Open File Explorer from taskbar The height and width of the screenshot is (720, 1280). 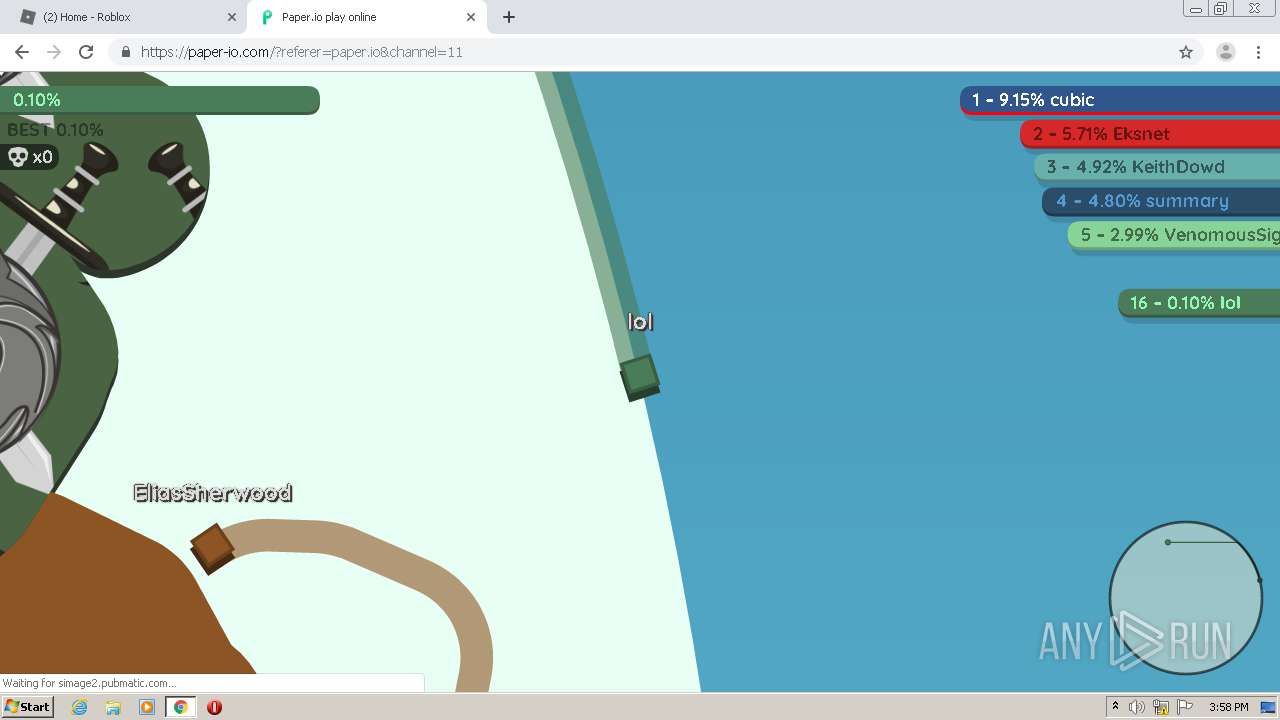click(x=113, y=707)
